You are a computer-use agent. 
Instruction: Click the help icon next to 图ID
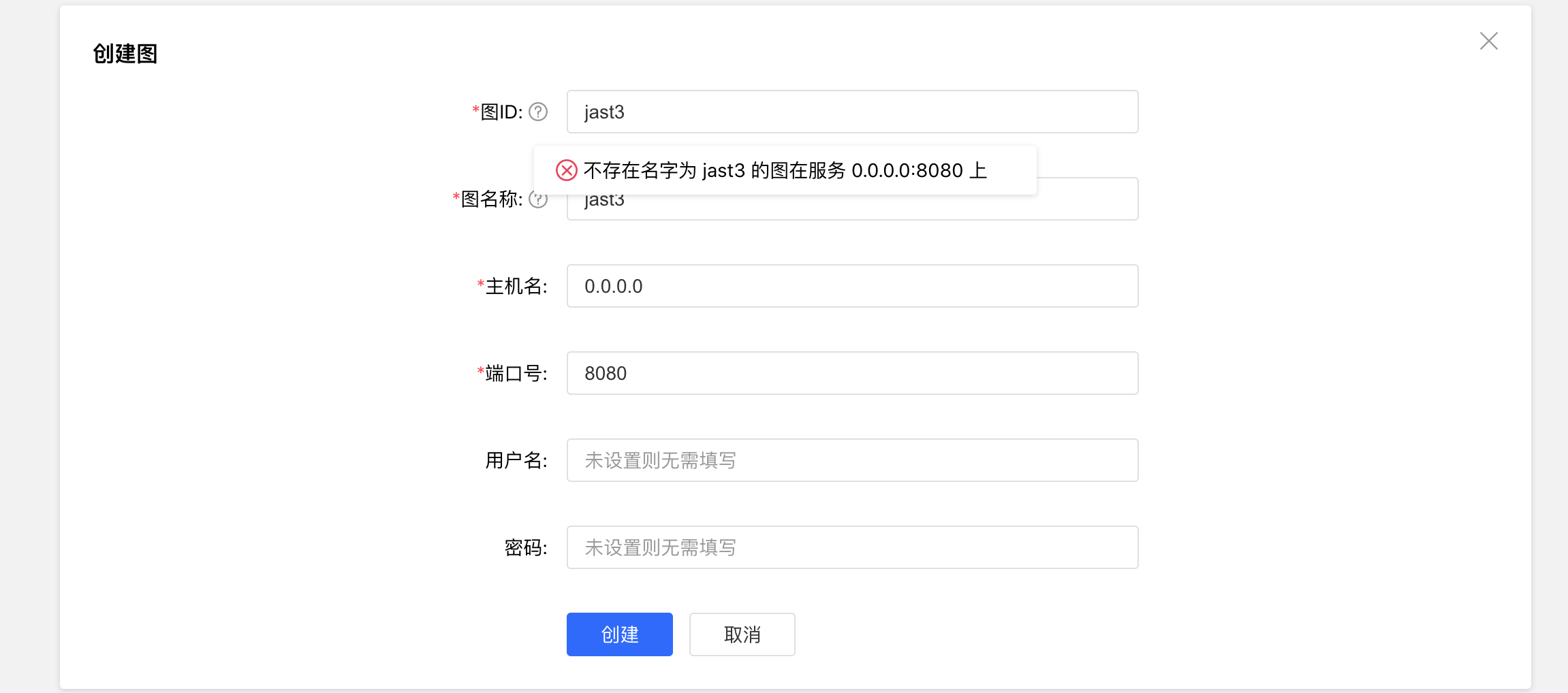pos(538,112)
